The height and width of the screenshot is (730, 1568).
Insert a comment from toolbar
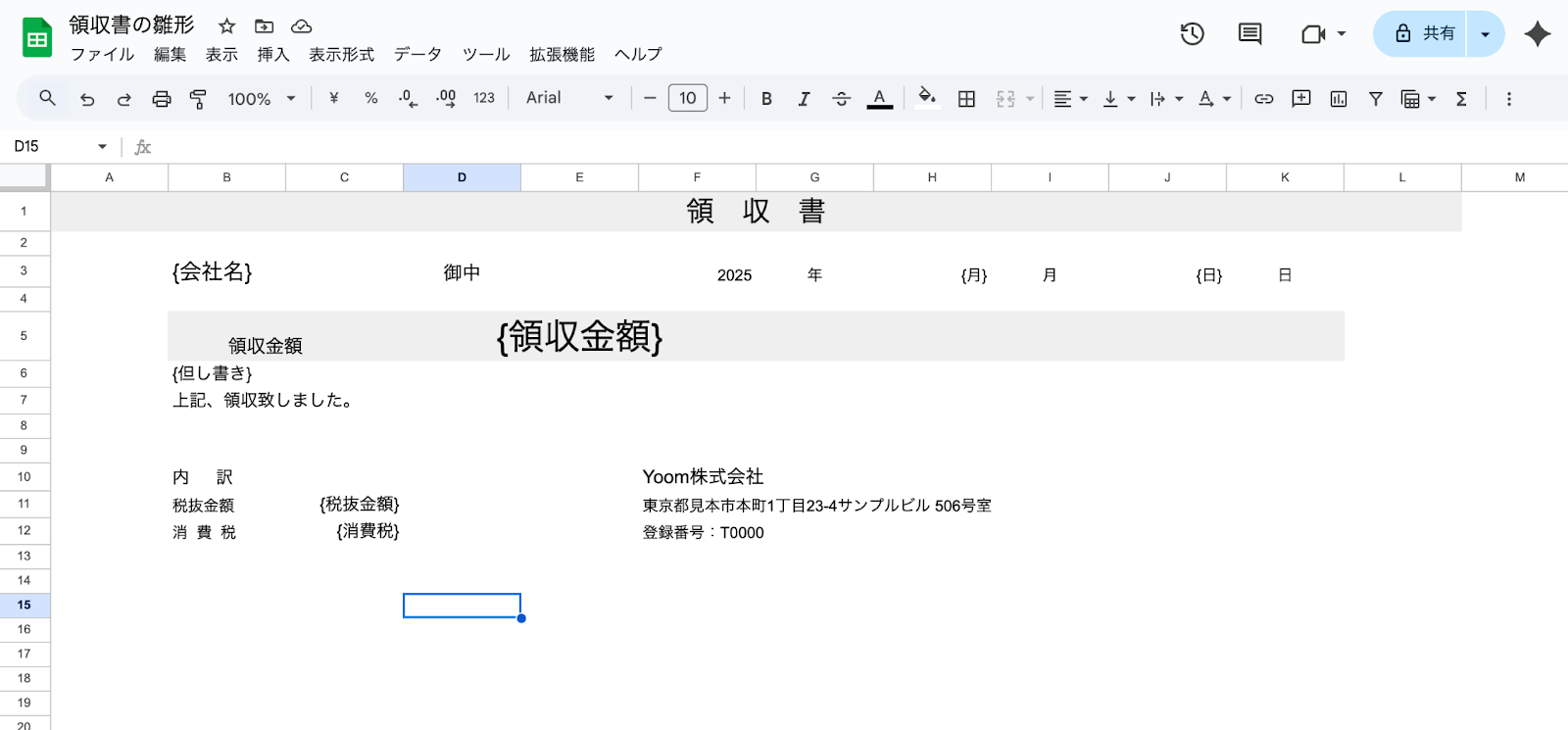[1301, 98]
